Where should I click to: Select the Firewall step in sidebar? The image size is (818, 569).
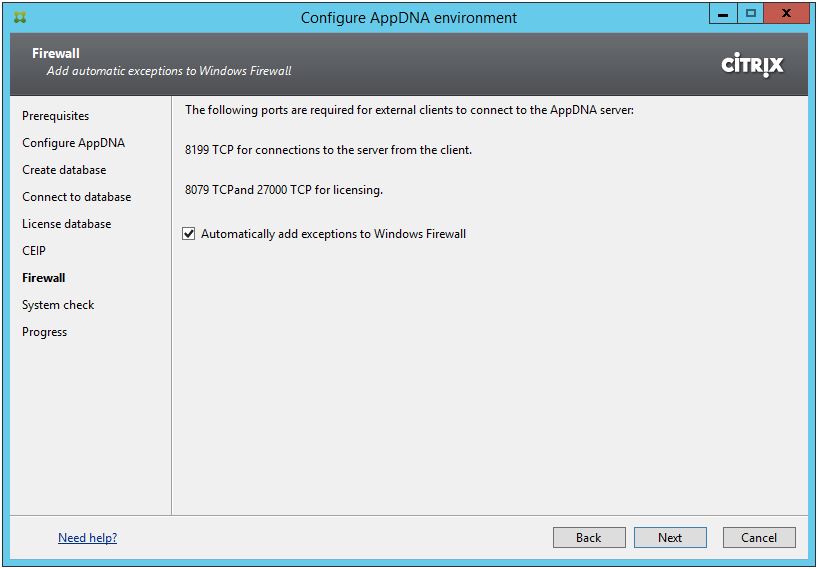(x=44, y=278)
